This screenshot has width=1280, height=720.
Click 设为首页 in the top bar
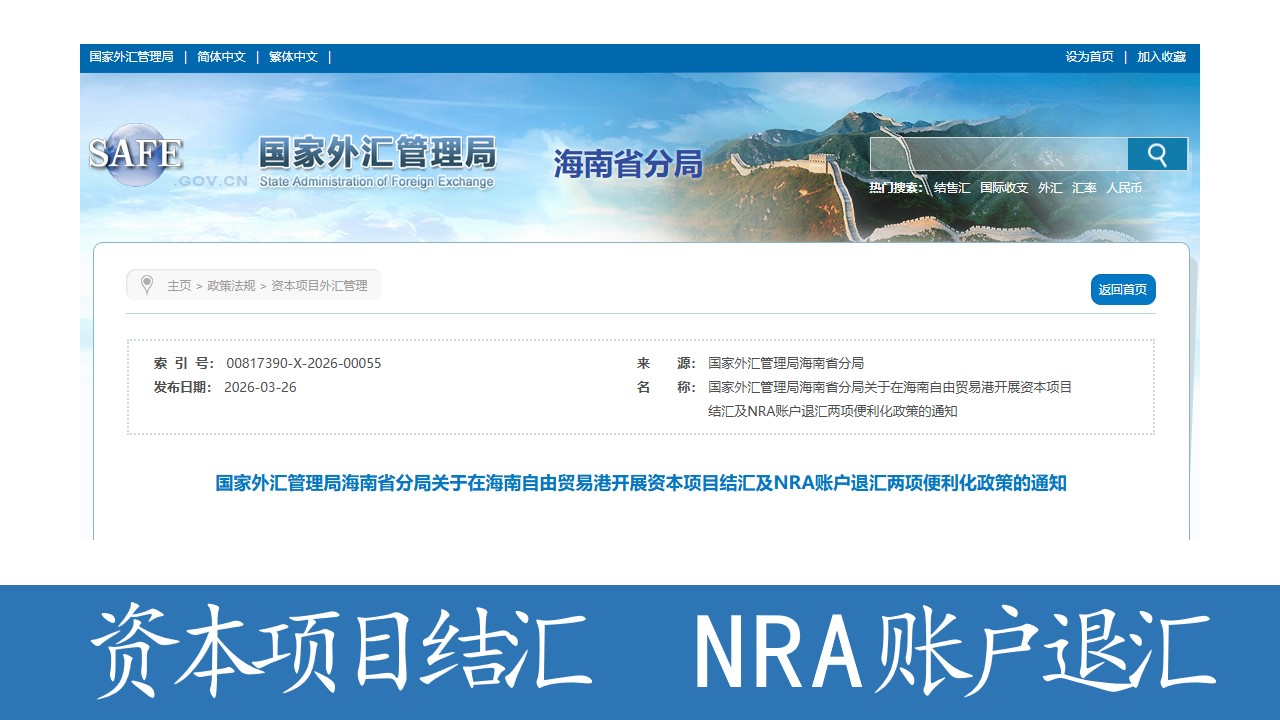(x=1089, y=57)
